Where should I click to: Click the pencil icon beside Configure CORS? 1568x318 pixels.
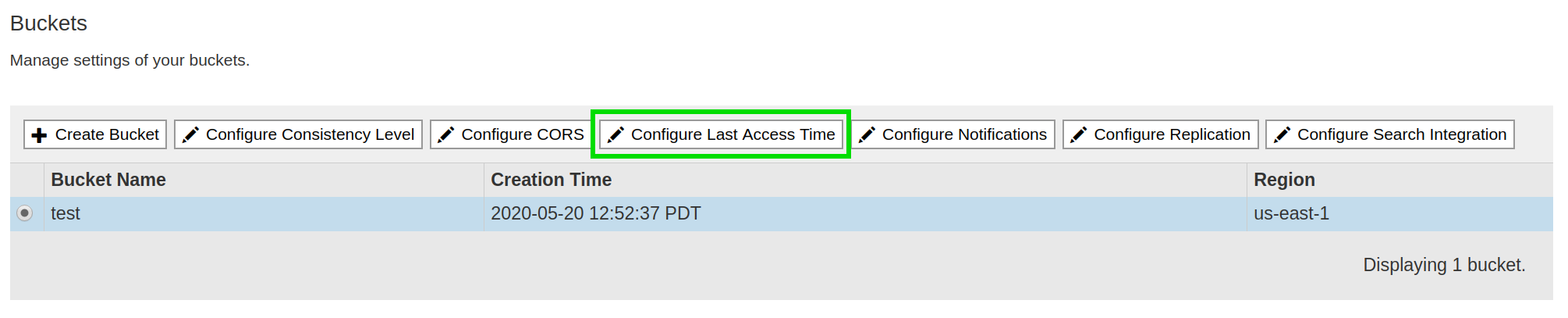tap(445, 135)
